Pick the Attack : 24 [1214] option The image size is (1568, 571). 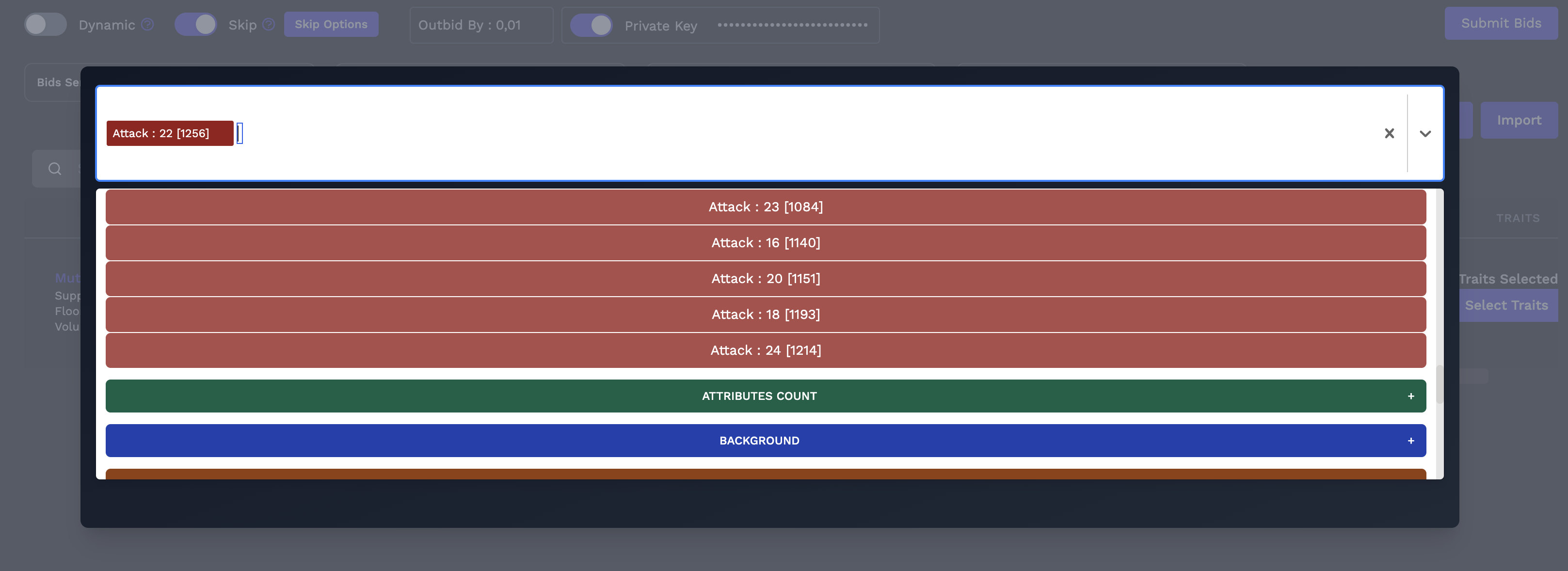pyautogui.click(x=765, y=350)
